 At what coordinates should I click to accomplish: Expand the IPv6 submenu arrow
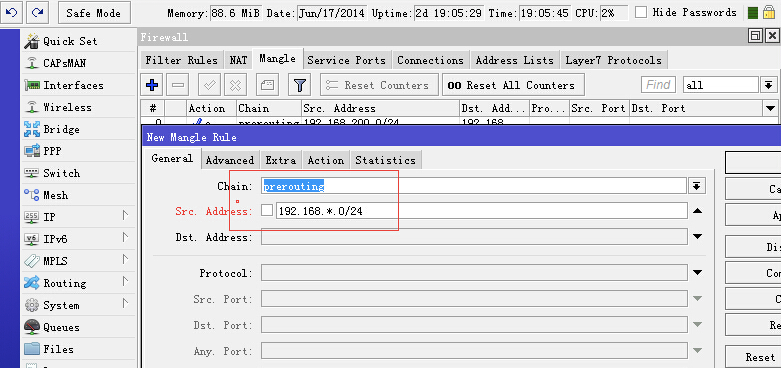pos(125,238)
